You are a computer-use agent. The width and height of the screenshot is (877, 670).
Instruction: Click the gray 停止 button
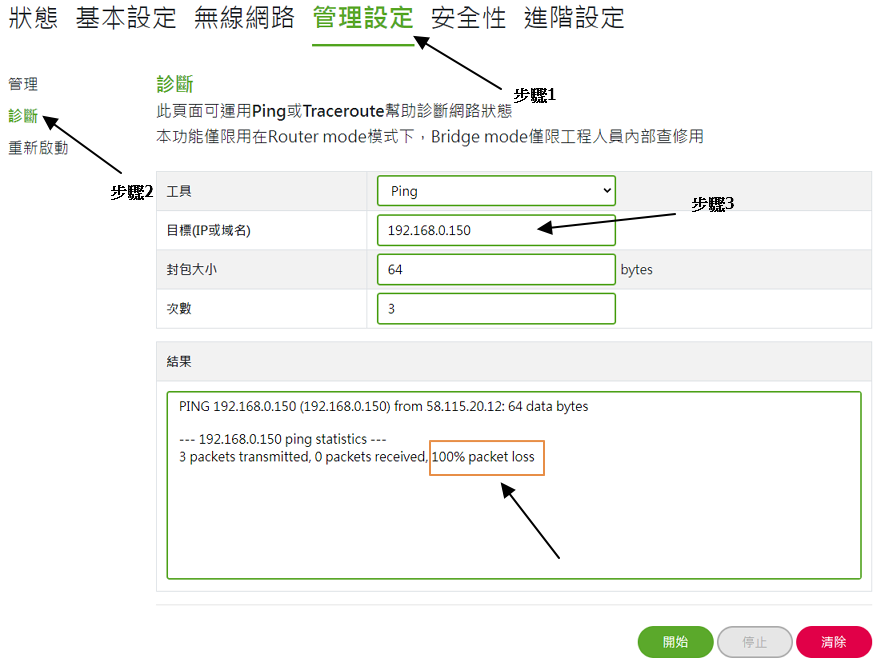[754, 642]
